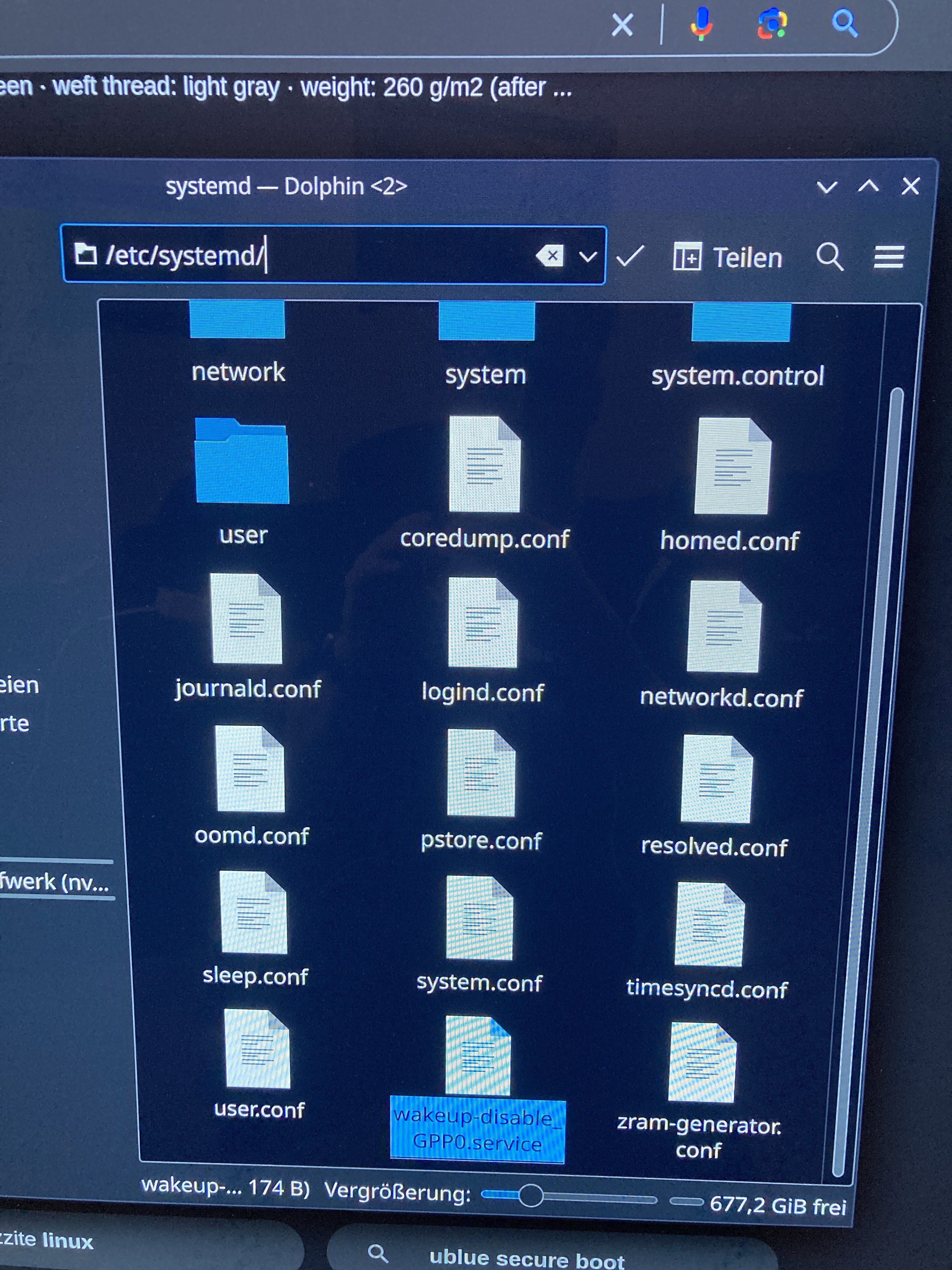
Task: Open the hamburger menu
Action: point(888,257)
